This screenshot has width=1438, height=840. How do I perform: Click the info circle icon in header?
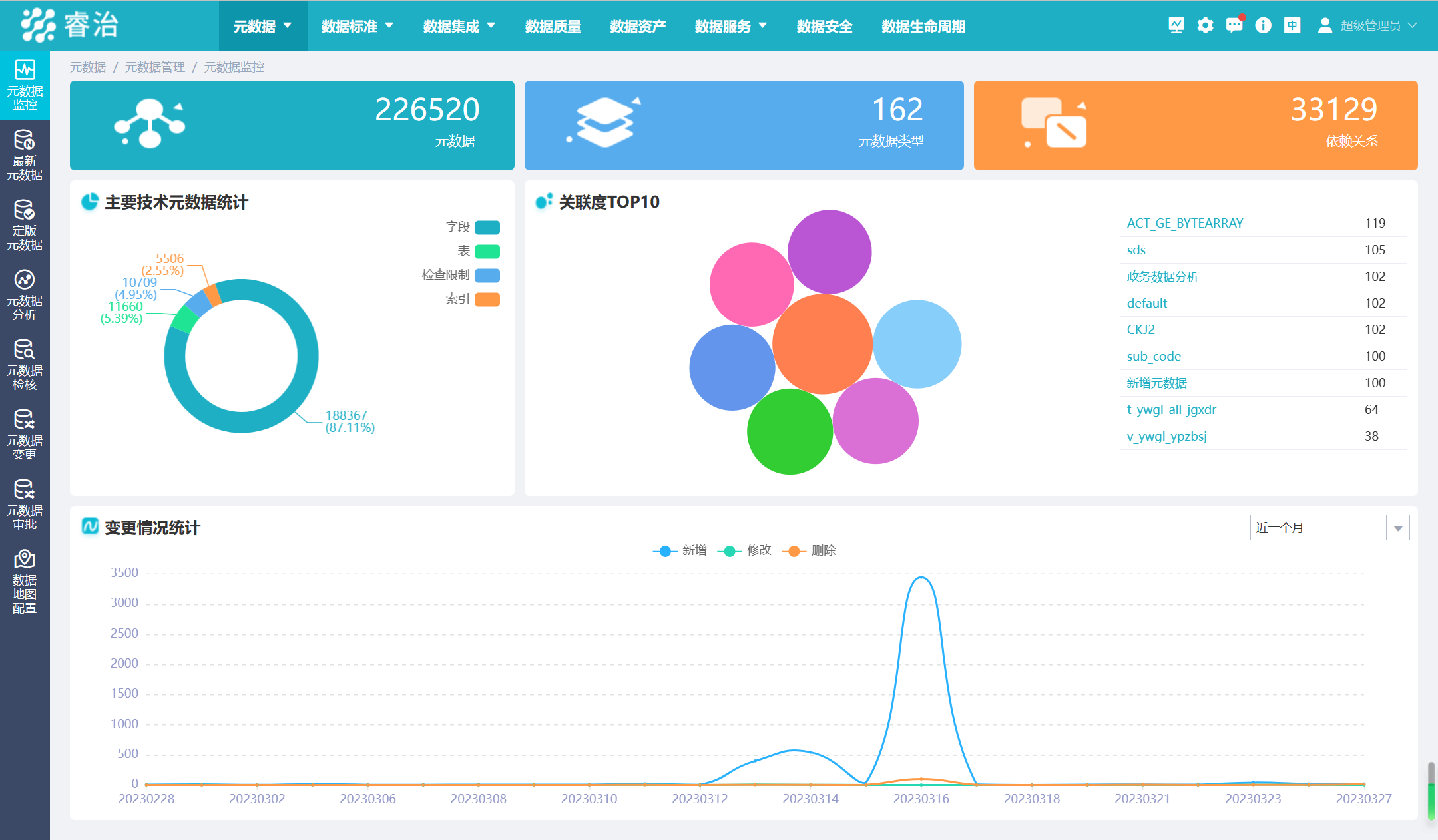pos(1263,25)
